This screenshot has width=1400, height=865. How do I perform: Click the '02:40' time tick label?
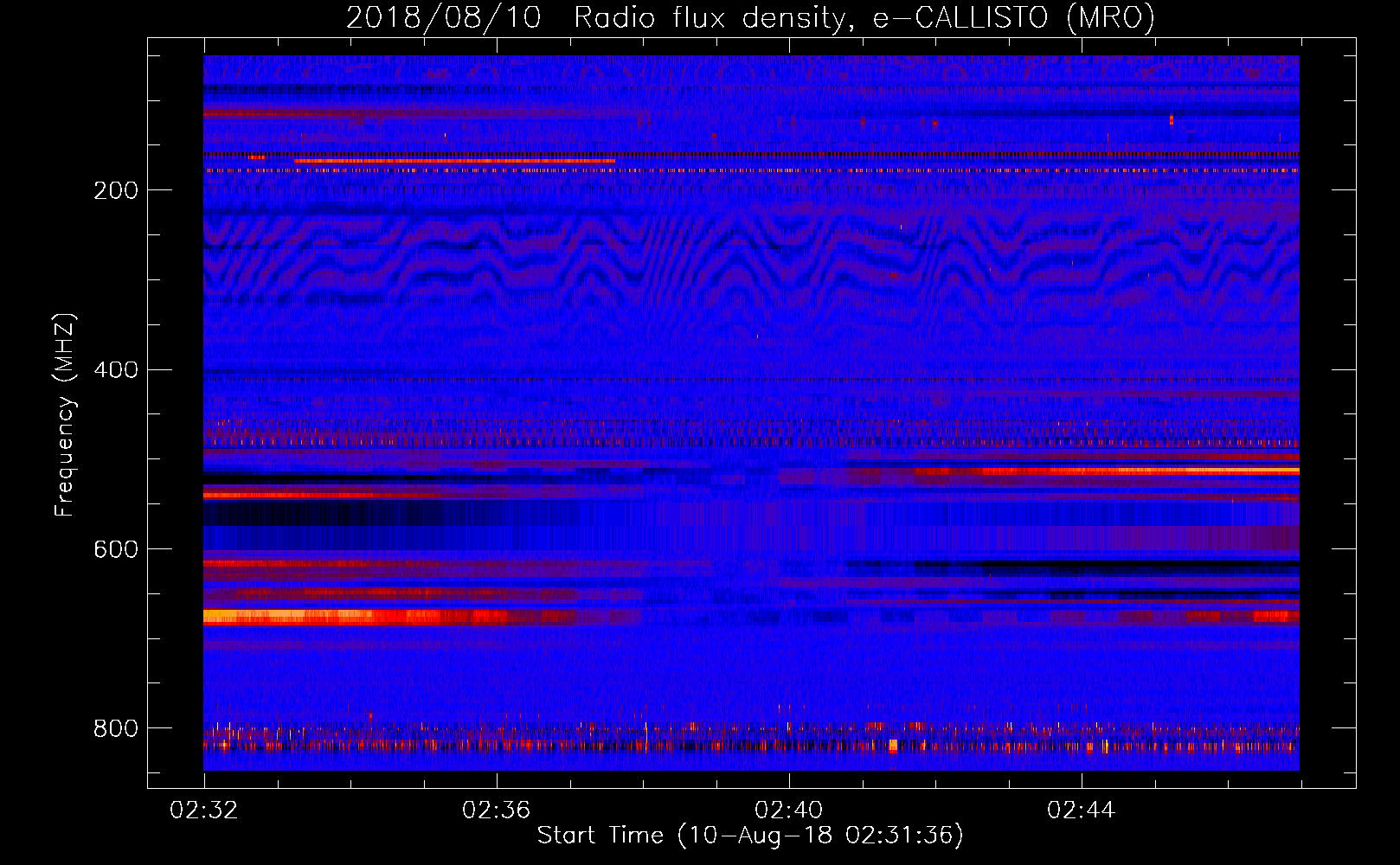[x=789, y=811]
